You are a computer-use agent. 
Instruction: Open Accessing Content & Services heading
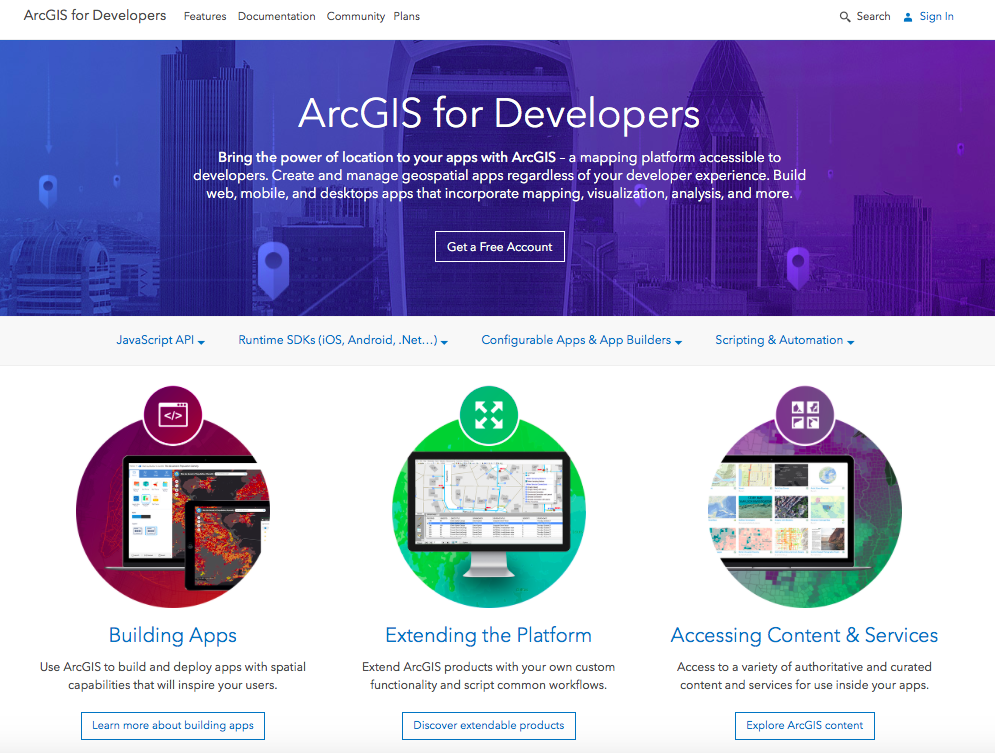point(805,635)
